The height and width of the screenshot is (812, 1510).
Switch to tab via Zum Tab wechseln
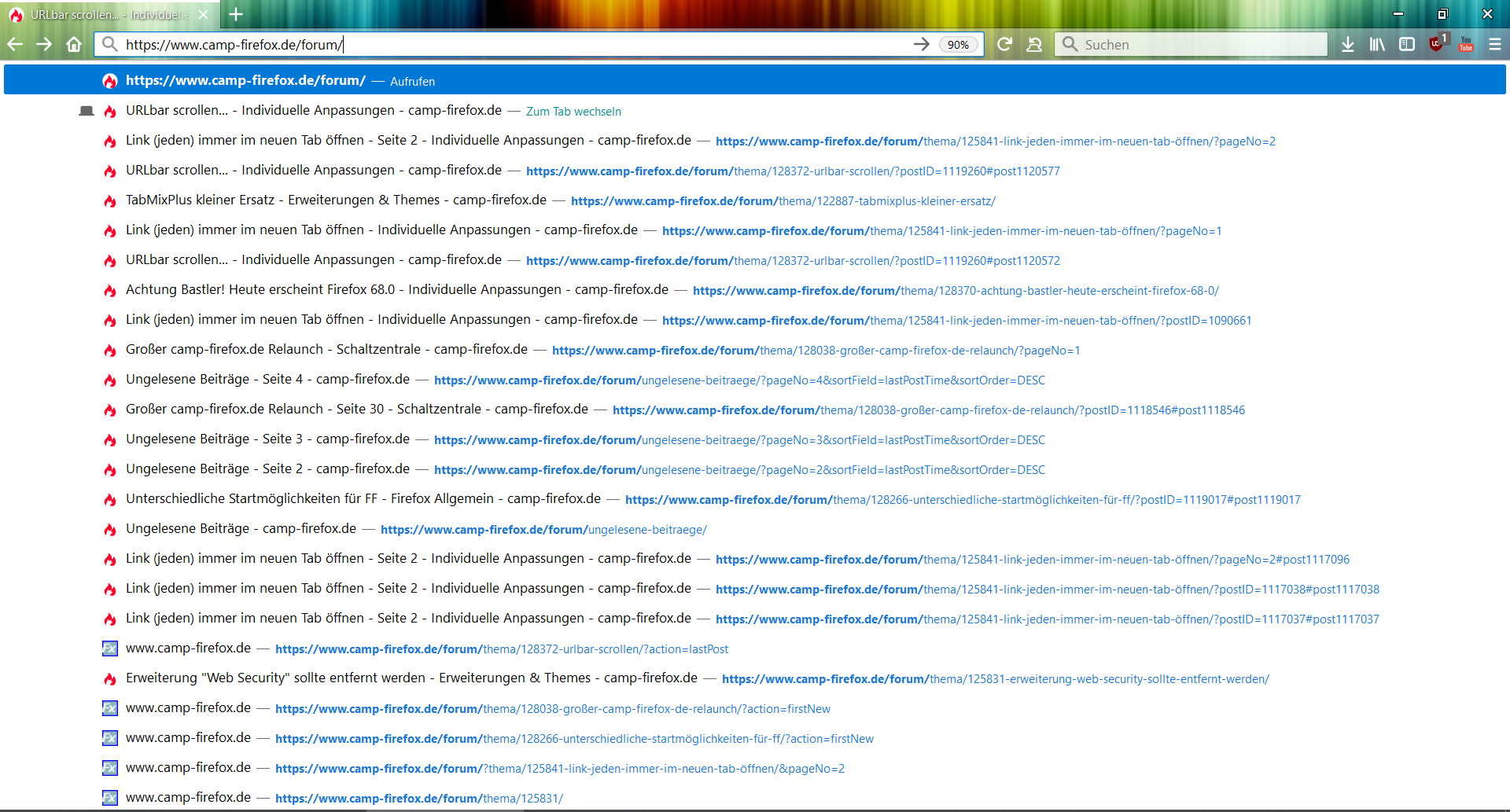tap(573, 112)
